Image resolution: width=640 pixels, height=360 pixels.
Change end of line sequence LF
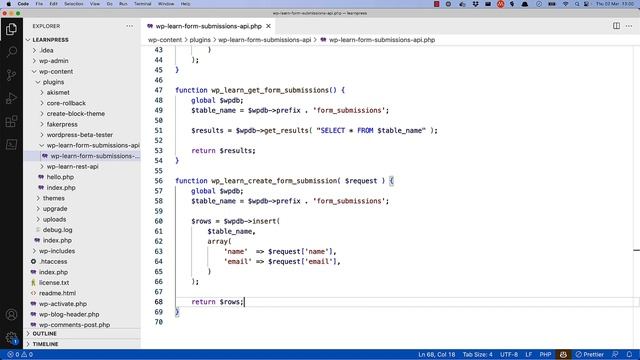[x=529, y=354]
